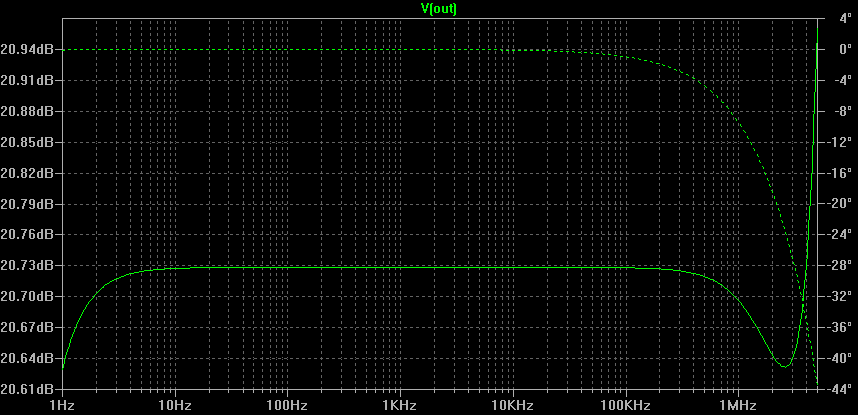Click the 20.70dB magnitude axis label
Image resolution: width=858 pixels, height=418 pixels.
click(27, 297)
